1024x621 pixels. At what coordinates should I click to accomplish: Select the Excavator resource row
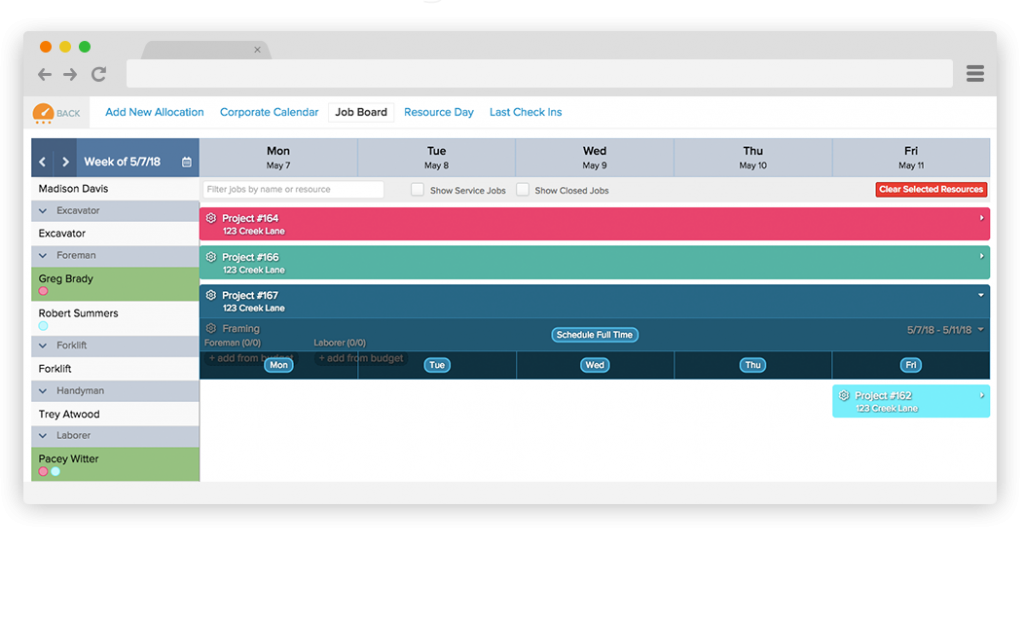click(x=116, y=233)
